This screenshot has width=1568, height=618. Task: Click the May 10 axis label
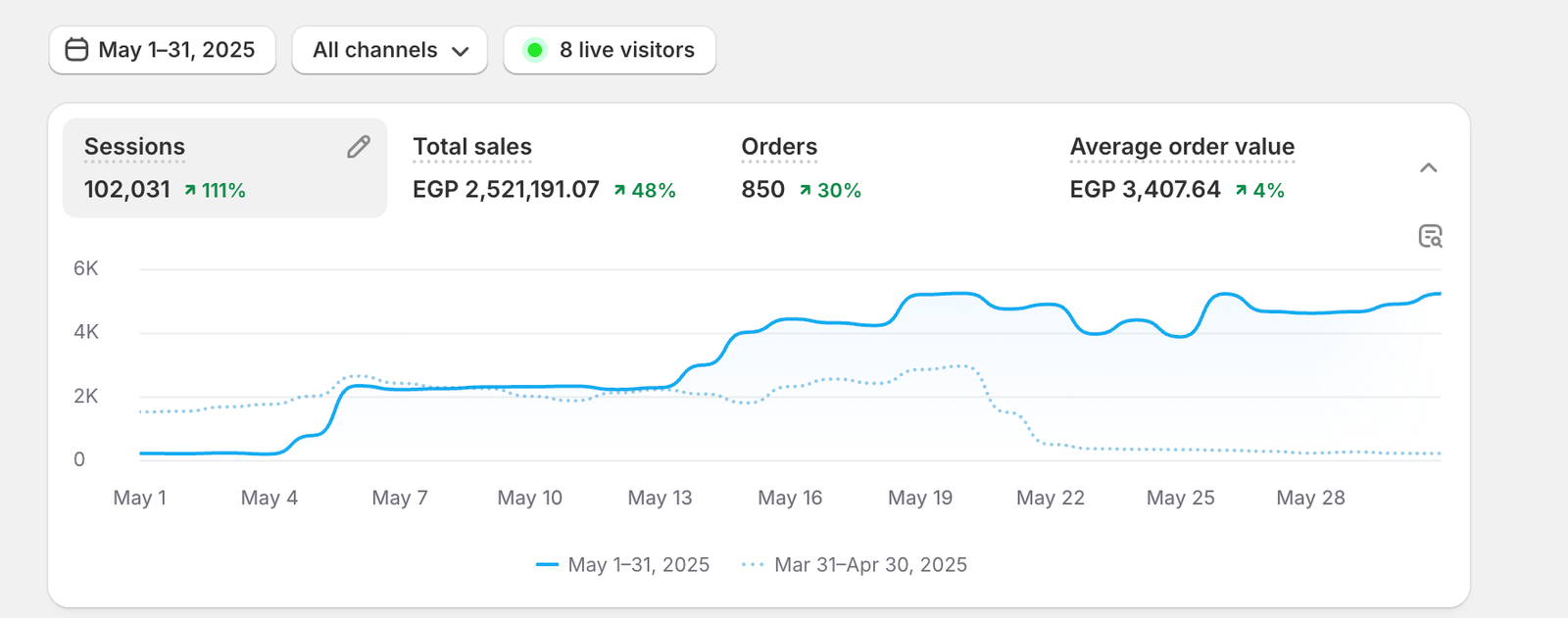[530, 498]
